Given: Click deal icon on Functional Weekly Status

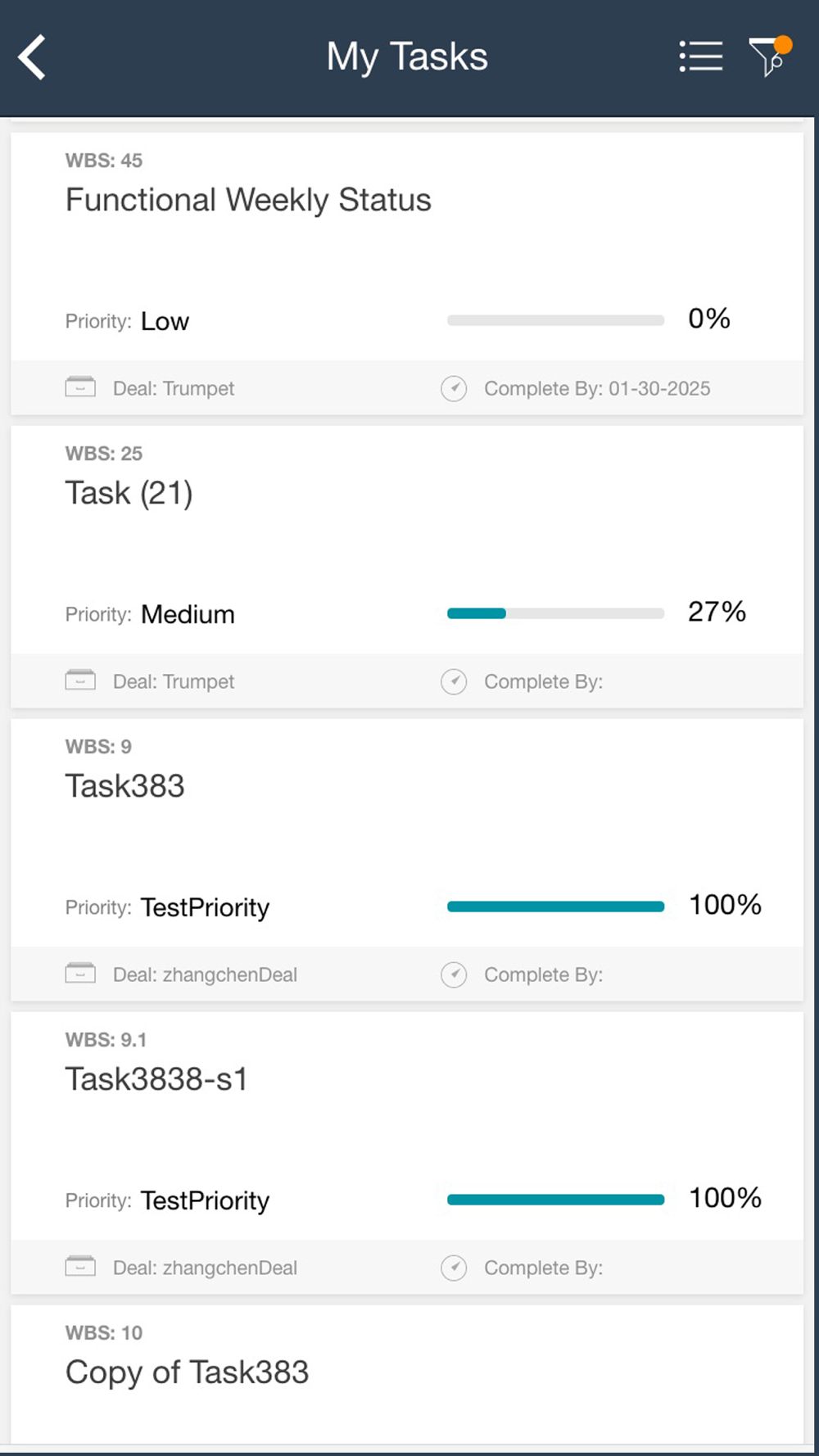Looking at the screenshot, I should pyautogui.click(x=80, y=387).
